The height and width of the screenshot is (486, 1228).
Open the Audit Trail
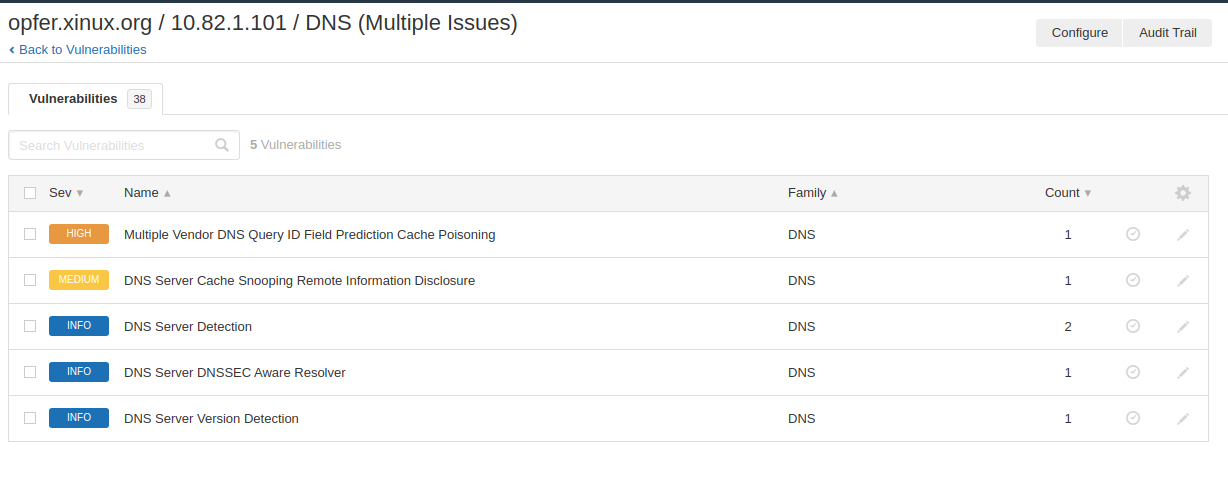[x=1167, y=33]
